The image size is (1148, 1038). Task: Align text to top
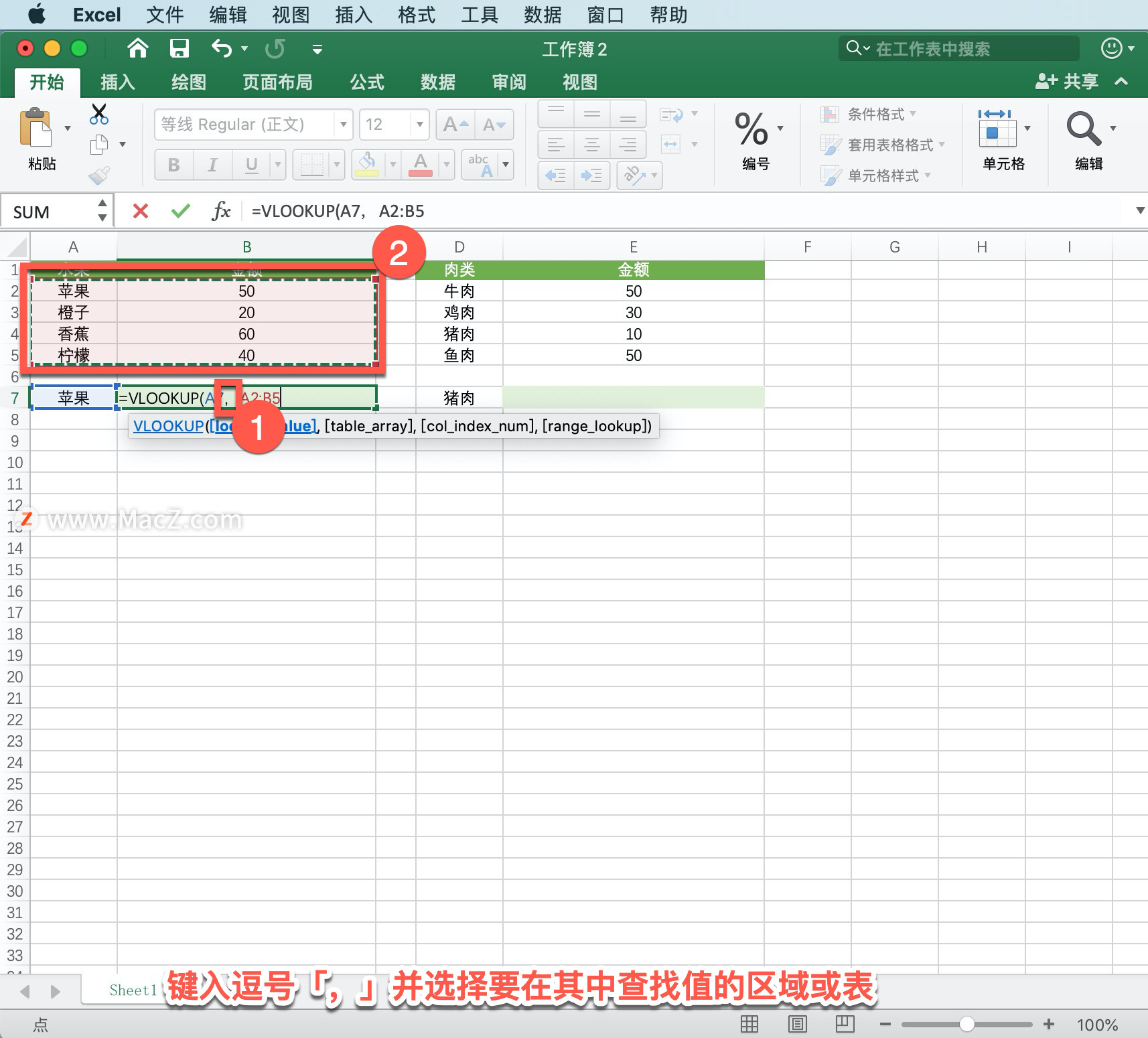pyautogui.click(x=556, y=115)
